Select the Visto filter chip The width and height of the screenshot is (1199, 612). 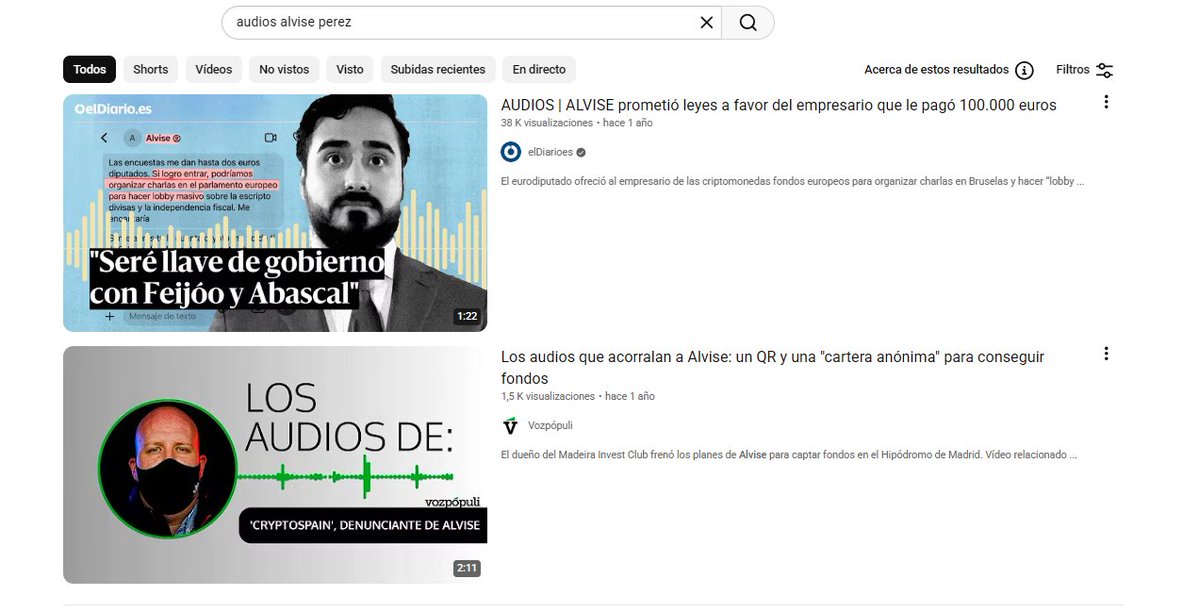[349, 70]
